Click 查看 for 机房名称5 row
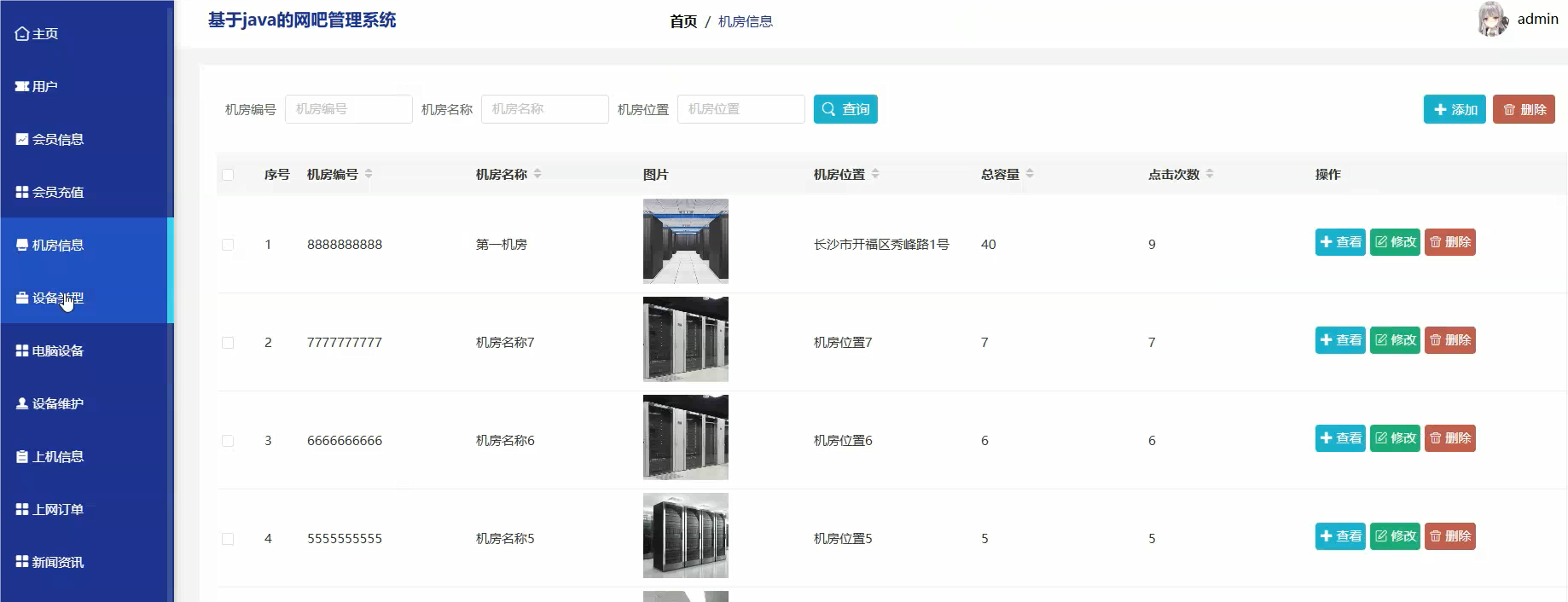 1340,536
